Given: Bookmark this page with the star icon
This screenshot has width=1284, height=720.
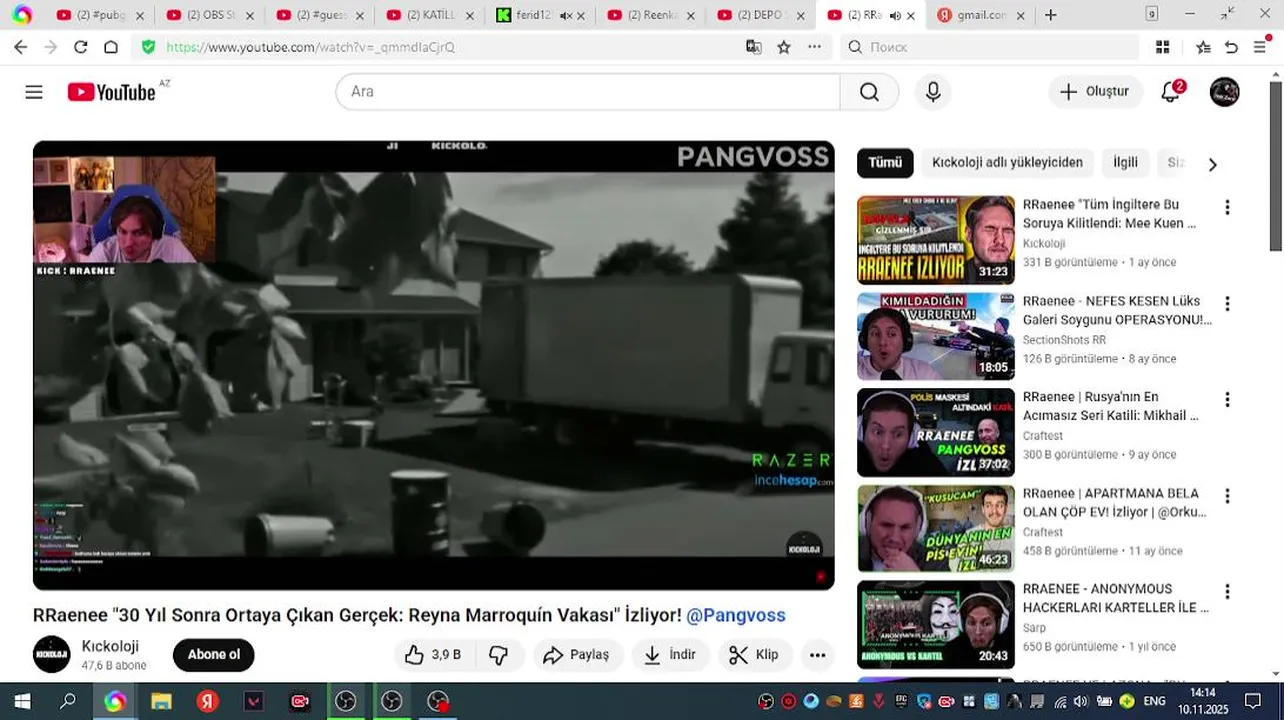Looking at the screenshot, I should 784,47.
